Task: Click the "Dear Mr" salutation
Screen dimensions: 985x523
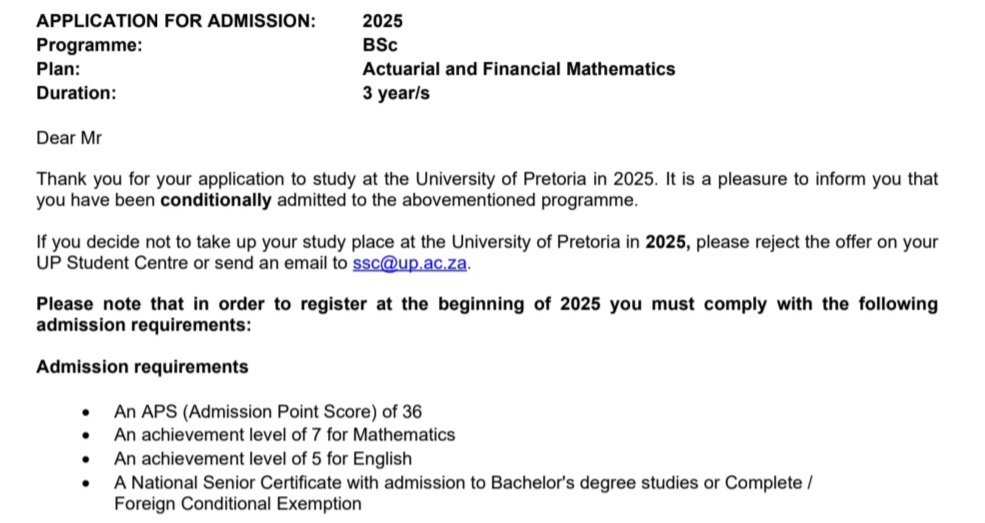Action: tap(69, 138)
